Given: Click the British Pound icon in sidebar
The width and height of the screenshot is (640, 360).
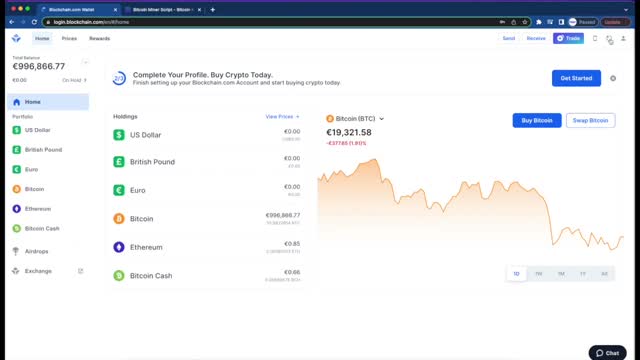Looking at the screenshot, I should click(16, 150).
